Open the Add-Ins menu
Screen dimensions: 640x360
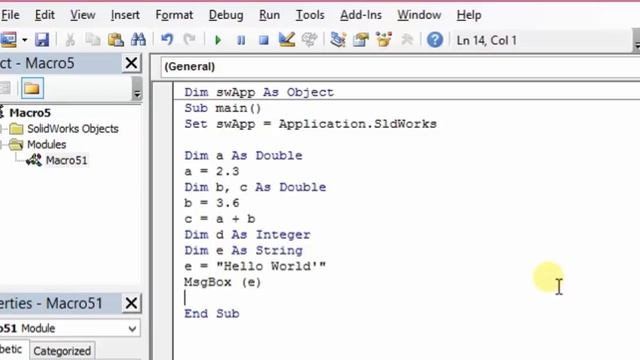[361, 15]
